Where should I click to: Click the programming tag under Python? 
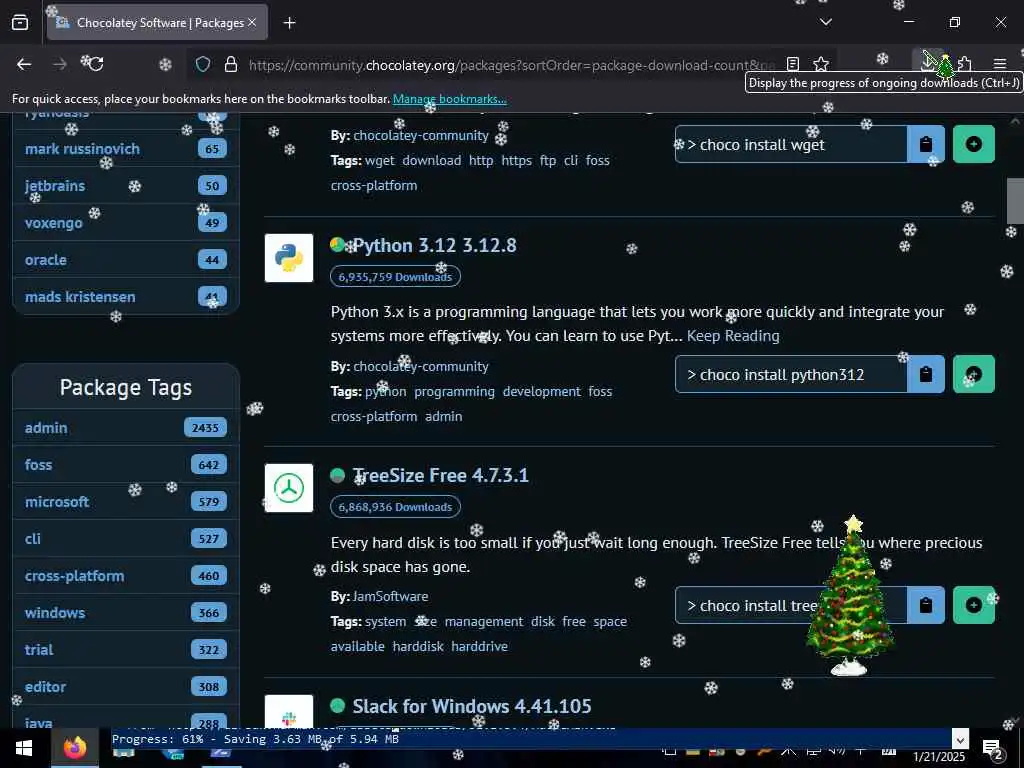click(x=454, y=392)
